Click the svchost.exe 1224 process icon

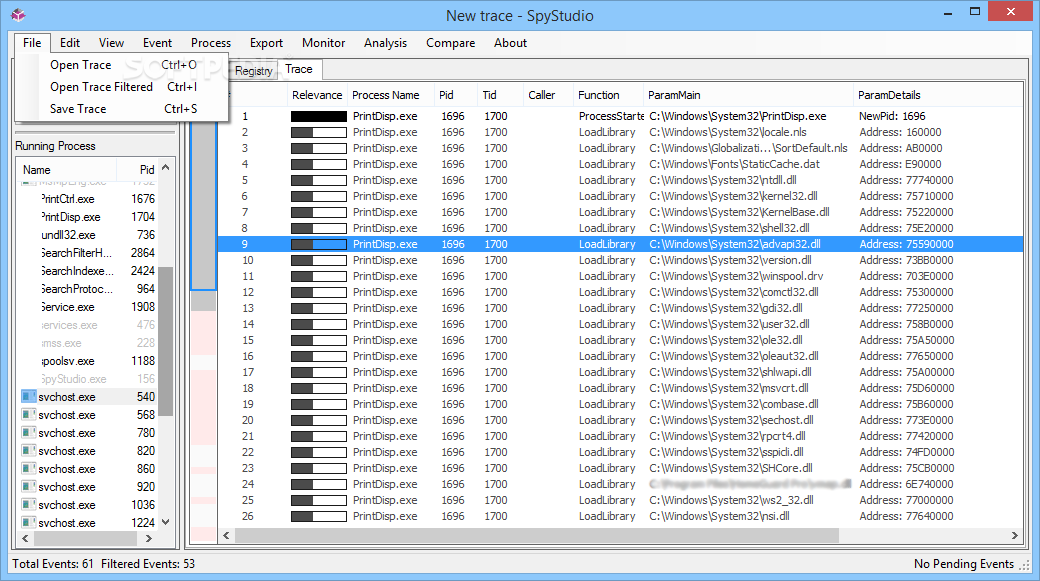[x=29, y=523]
